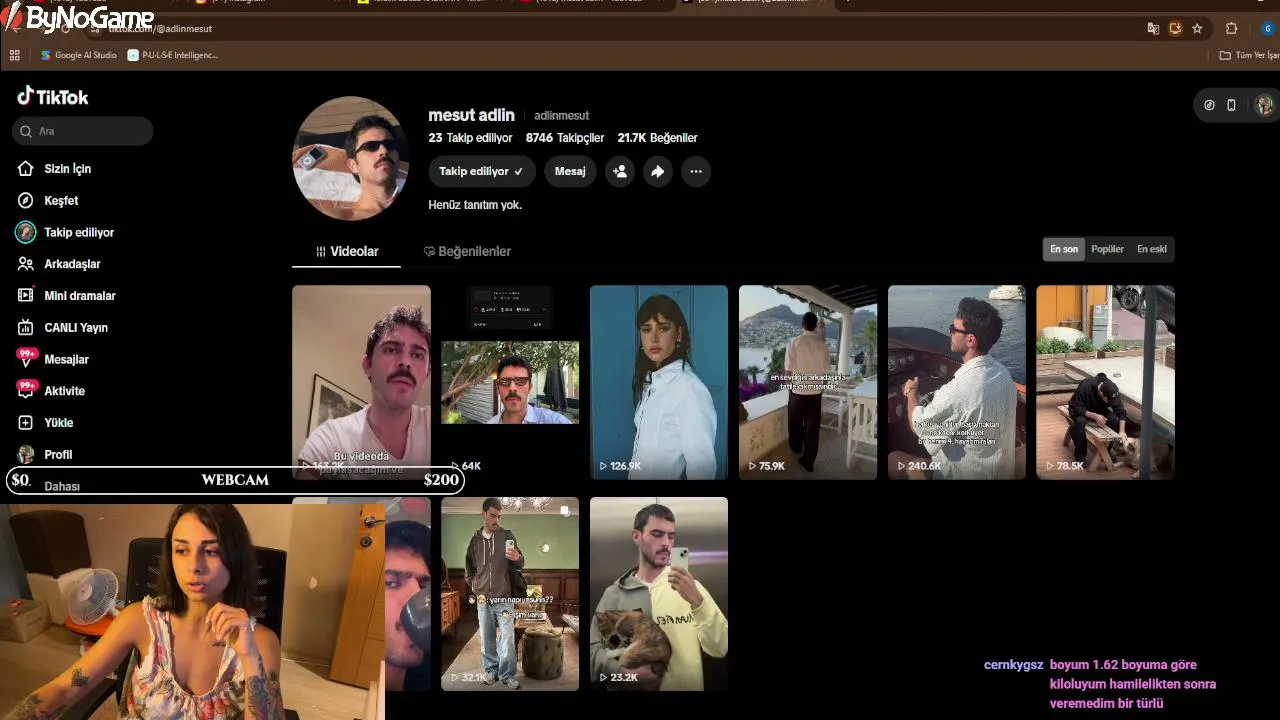The image size is (1280, 720).
Task: Click the 'mesut adlin' profile name
Action: tap(471, 115)
